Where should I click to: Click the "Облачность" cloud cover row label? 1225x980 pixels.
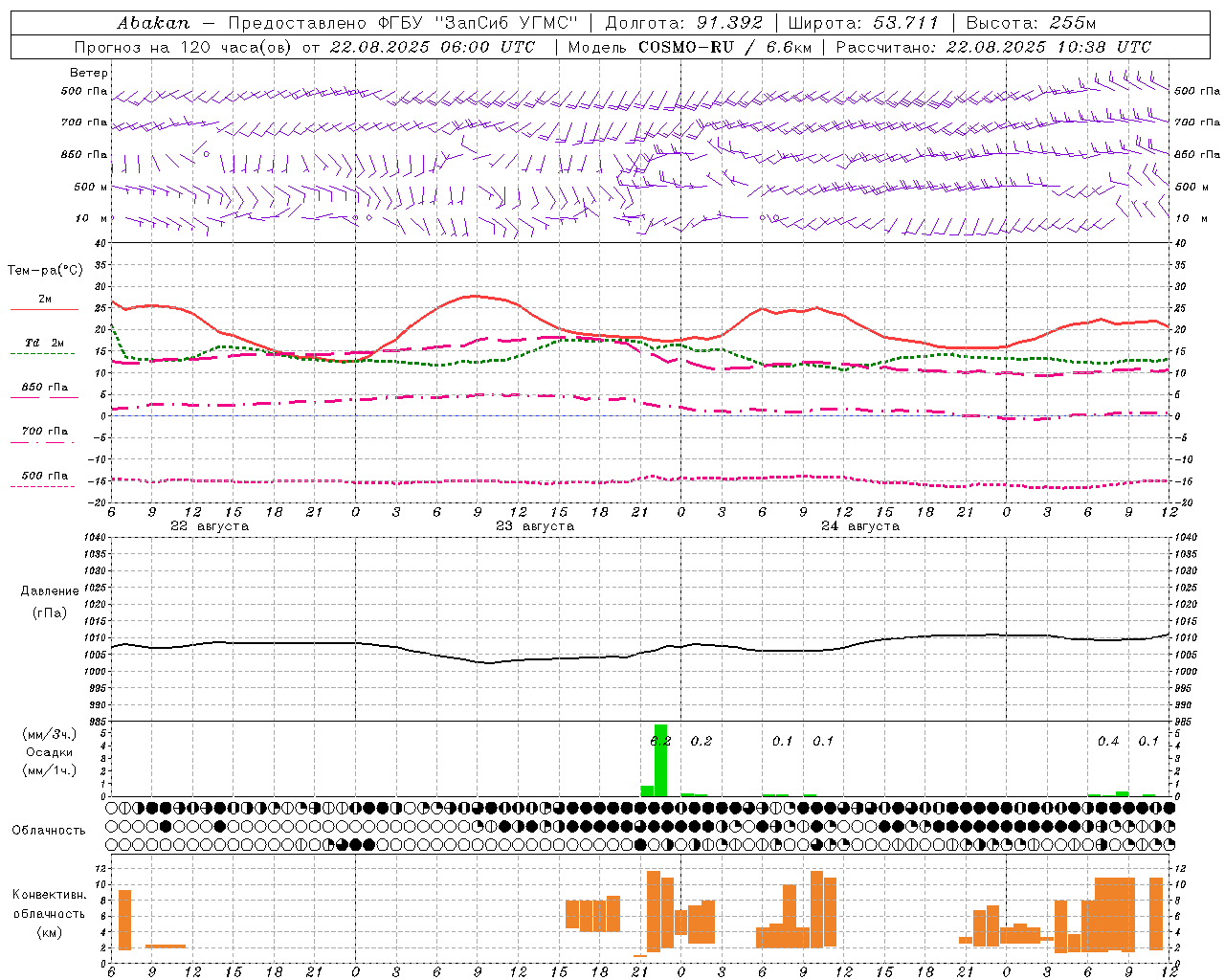pos(49,831)
